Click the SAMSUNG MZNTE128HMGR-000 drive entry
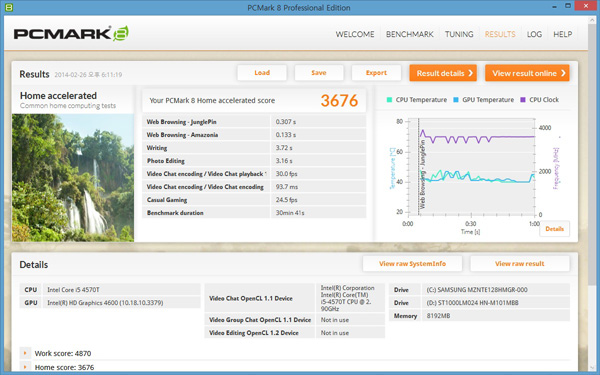The width and height of the screenshot is (600, 375). (477, 290)
